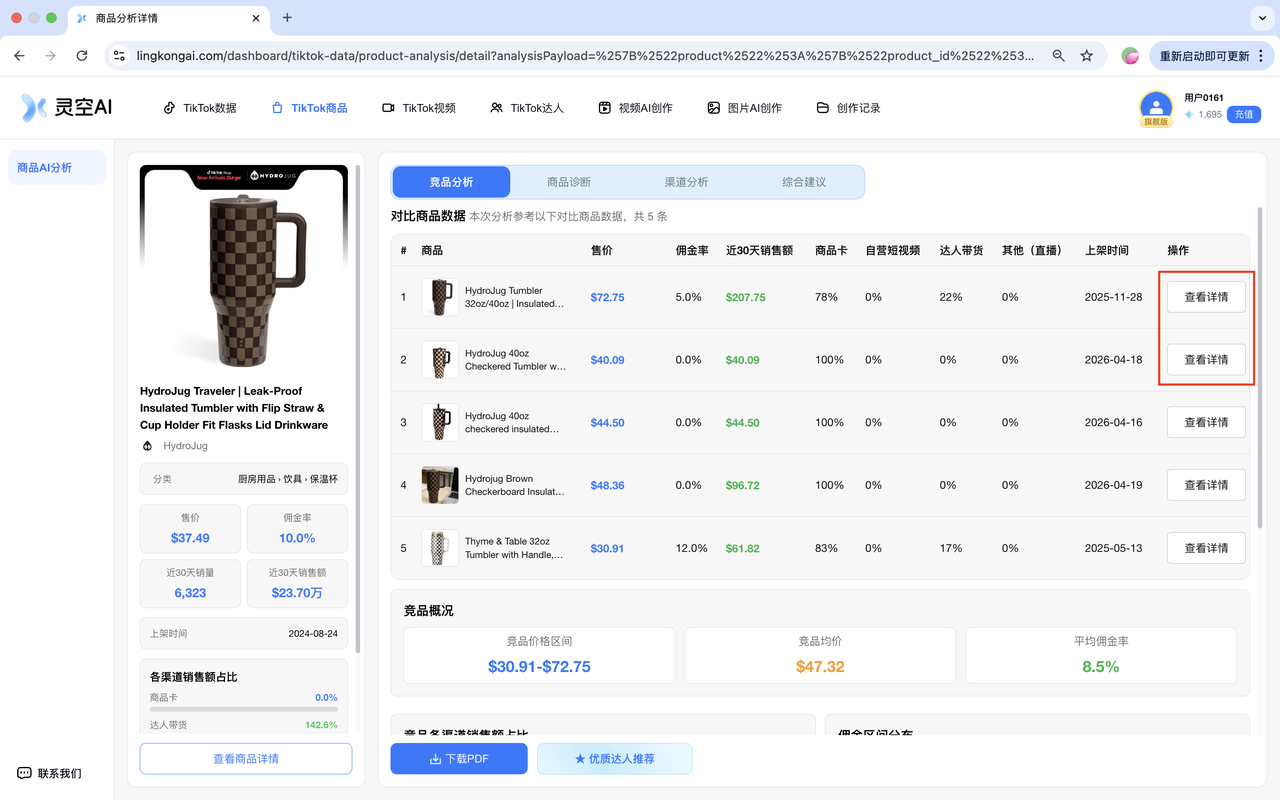Click 查看详情 for Thyme & Table row
The width and height of the screenshot is (1280, 800).
tap(1206, 548)
